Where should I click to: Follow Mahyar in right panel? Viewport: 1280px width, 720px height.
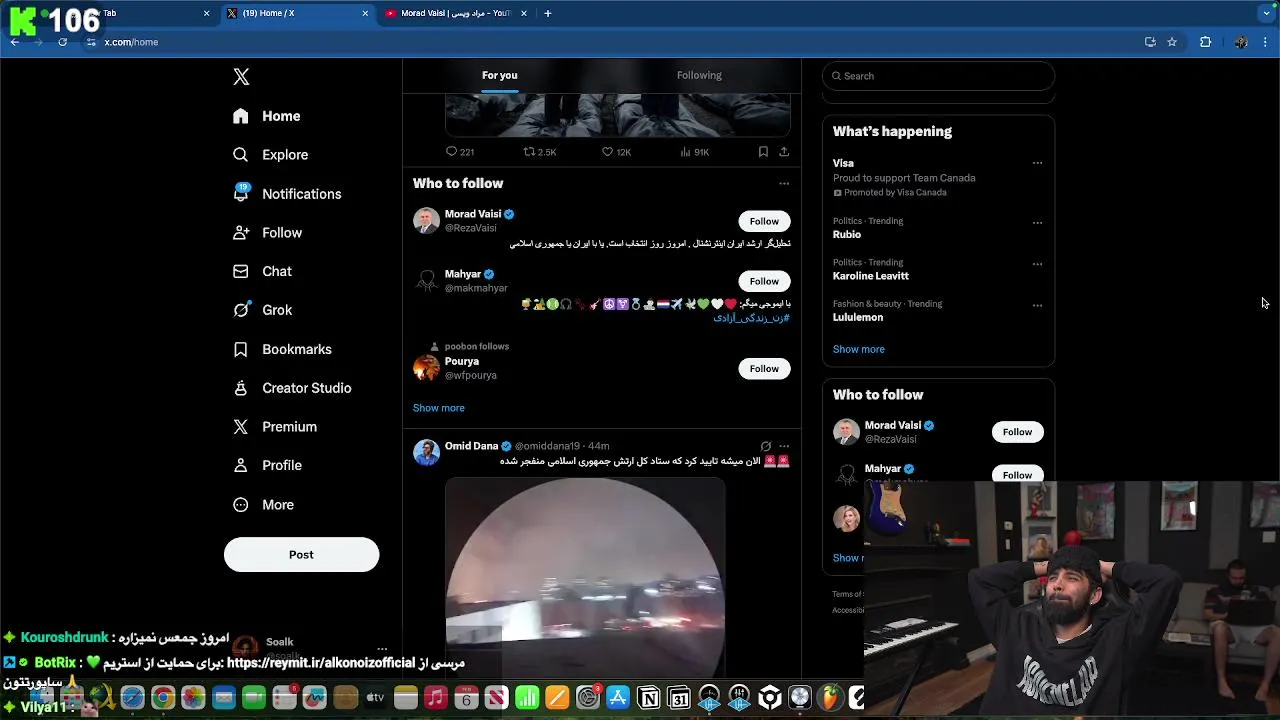click(1017, 474)
